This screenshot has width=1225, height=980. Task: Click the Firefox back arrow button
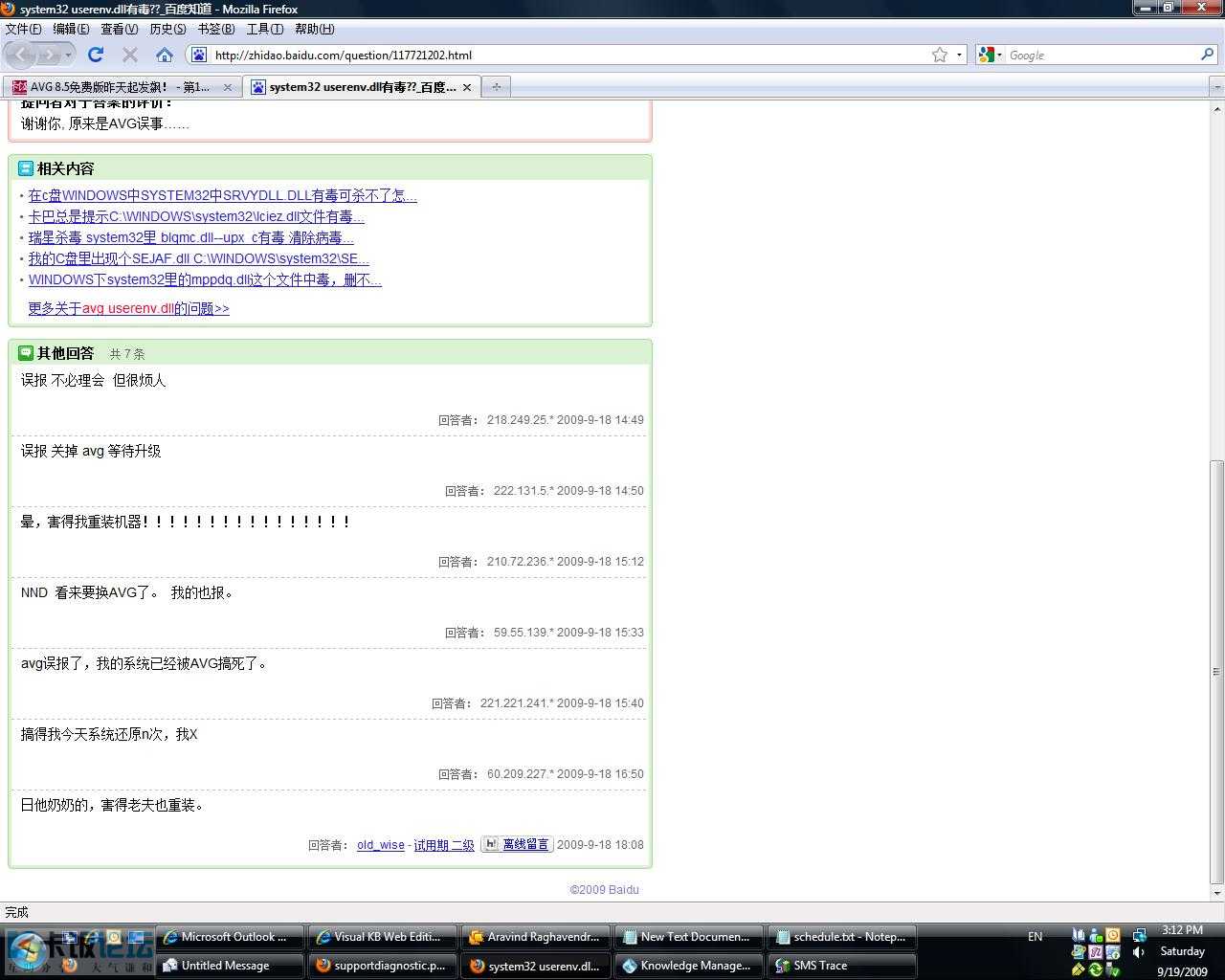[21, 55]
